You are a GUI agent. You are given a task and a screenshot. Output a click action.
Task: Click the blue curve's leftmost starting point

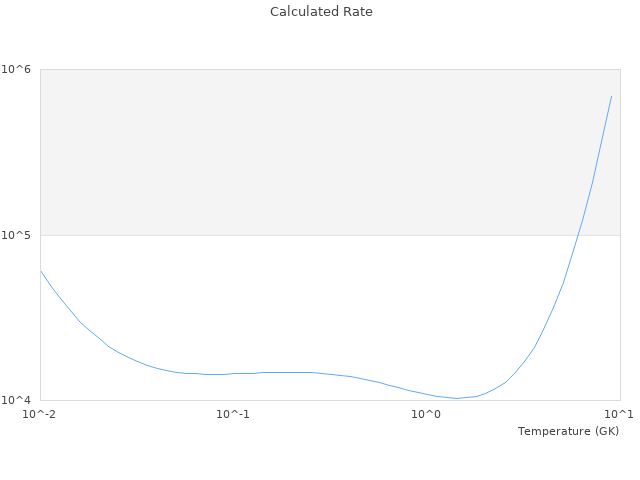[41, 270]
